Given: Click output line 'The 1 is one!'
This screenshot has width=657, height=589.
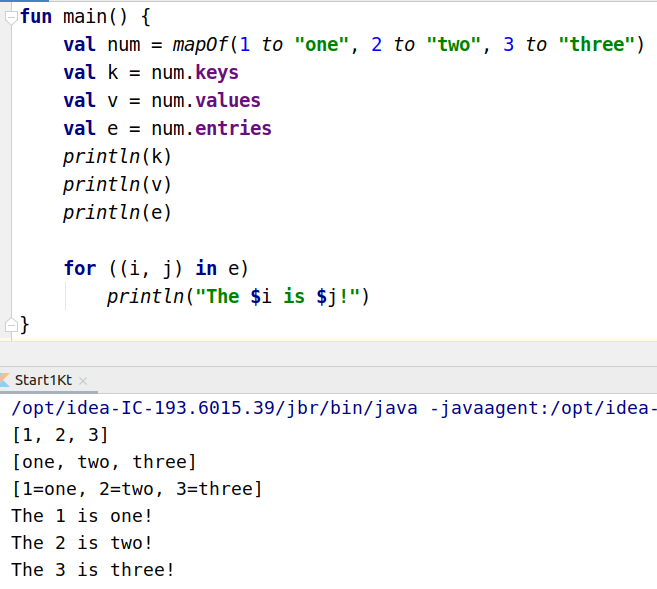Looking at the screenshot, I should click(x=82, y=516).
